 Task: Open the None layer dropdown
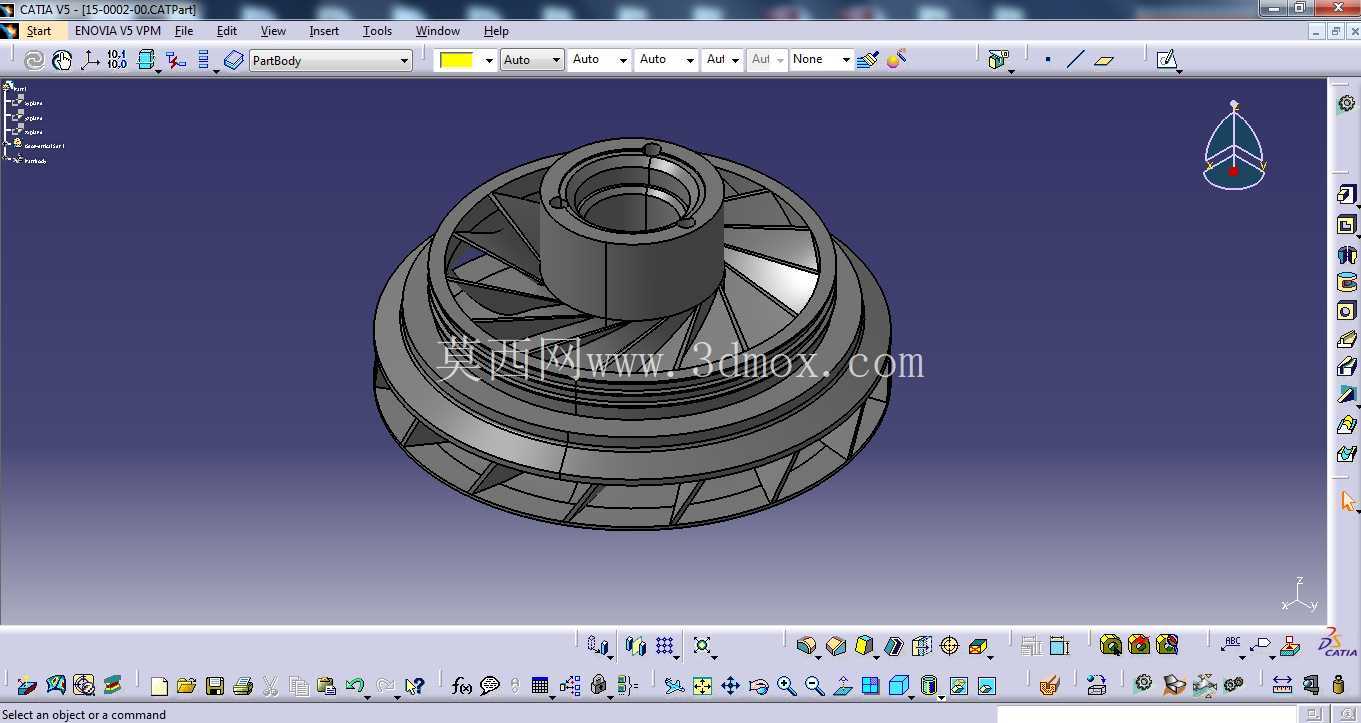pyautogui.click(x=821, y=60)
